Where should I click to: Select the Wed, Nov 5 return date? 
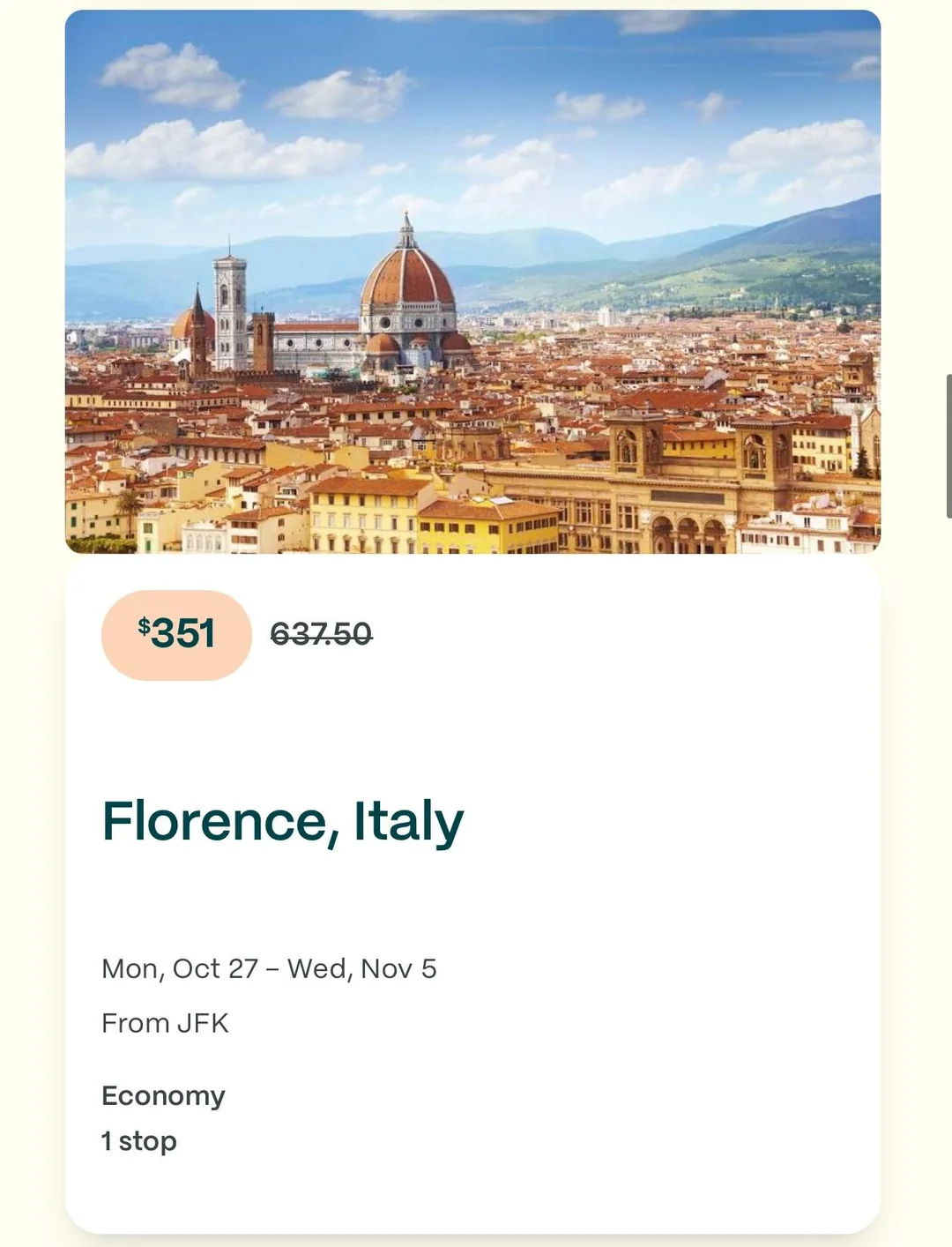(x=362, y=968)
